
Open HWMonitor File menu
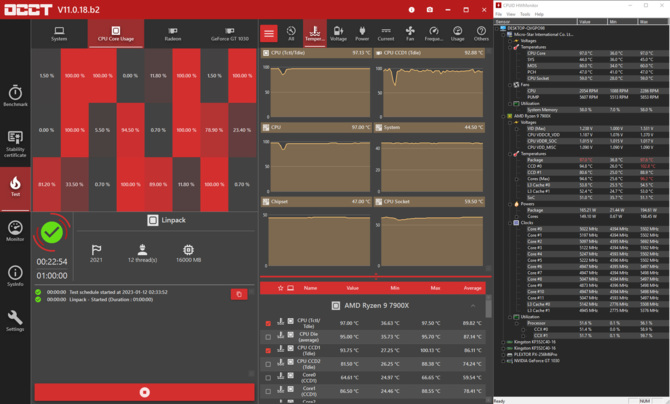tap(499, 14)
